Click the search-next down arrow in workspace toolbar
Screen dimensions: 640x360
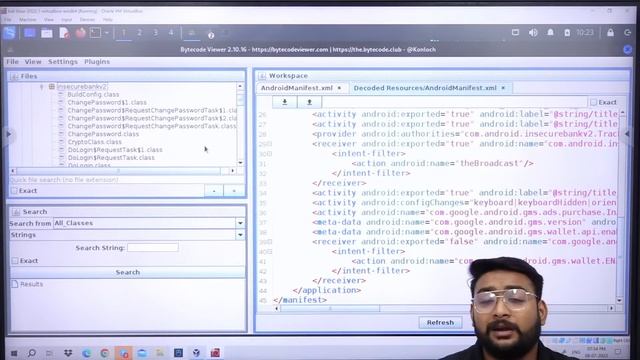click(x=285, y=102)
